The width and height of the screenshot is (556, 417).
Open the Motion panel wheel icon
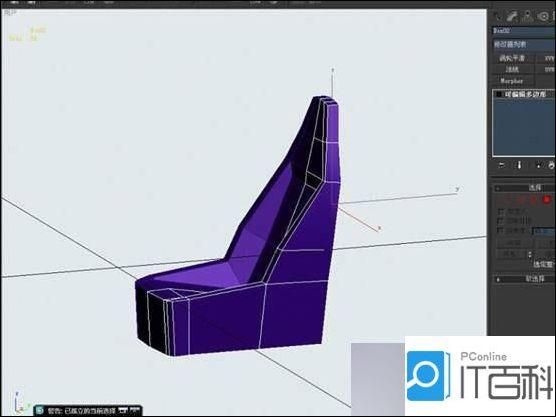pos(543,16)
